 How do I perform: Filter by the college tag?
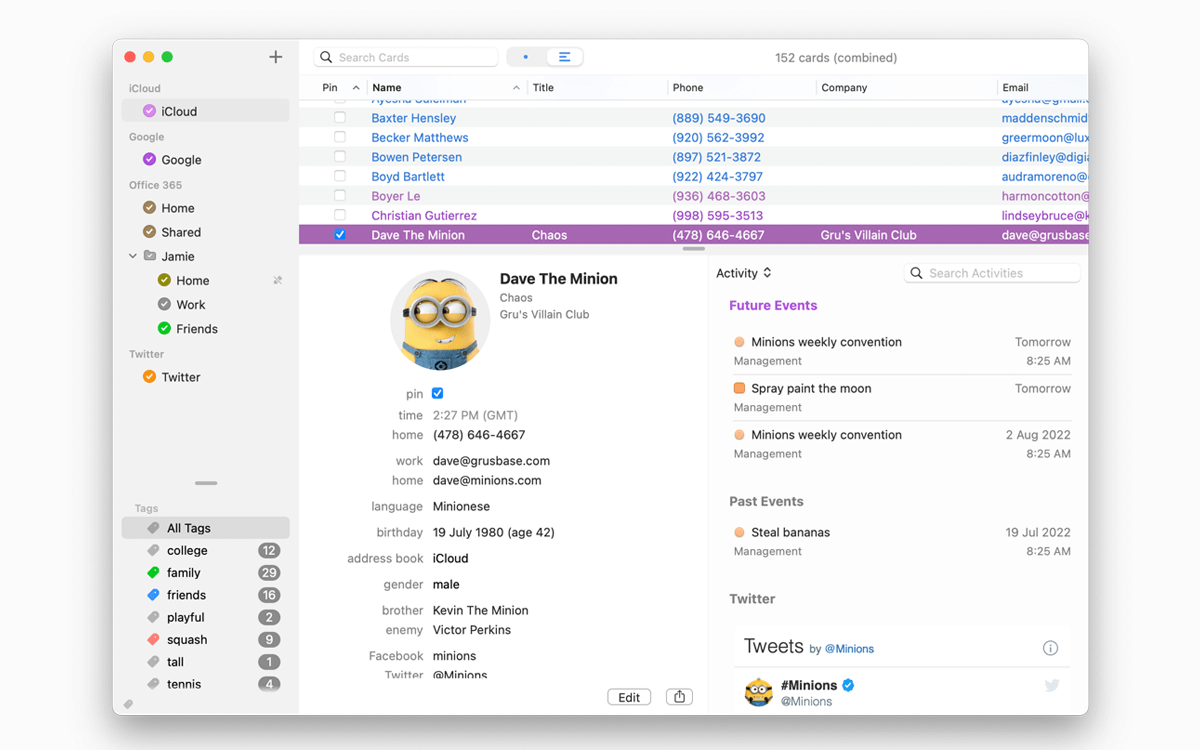(206, 551)
